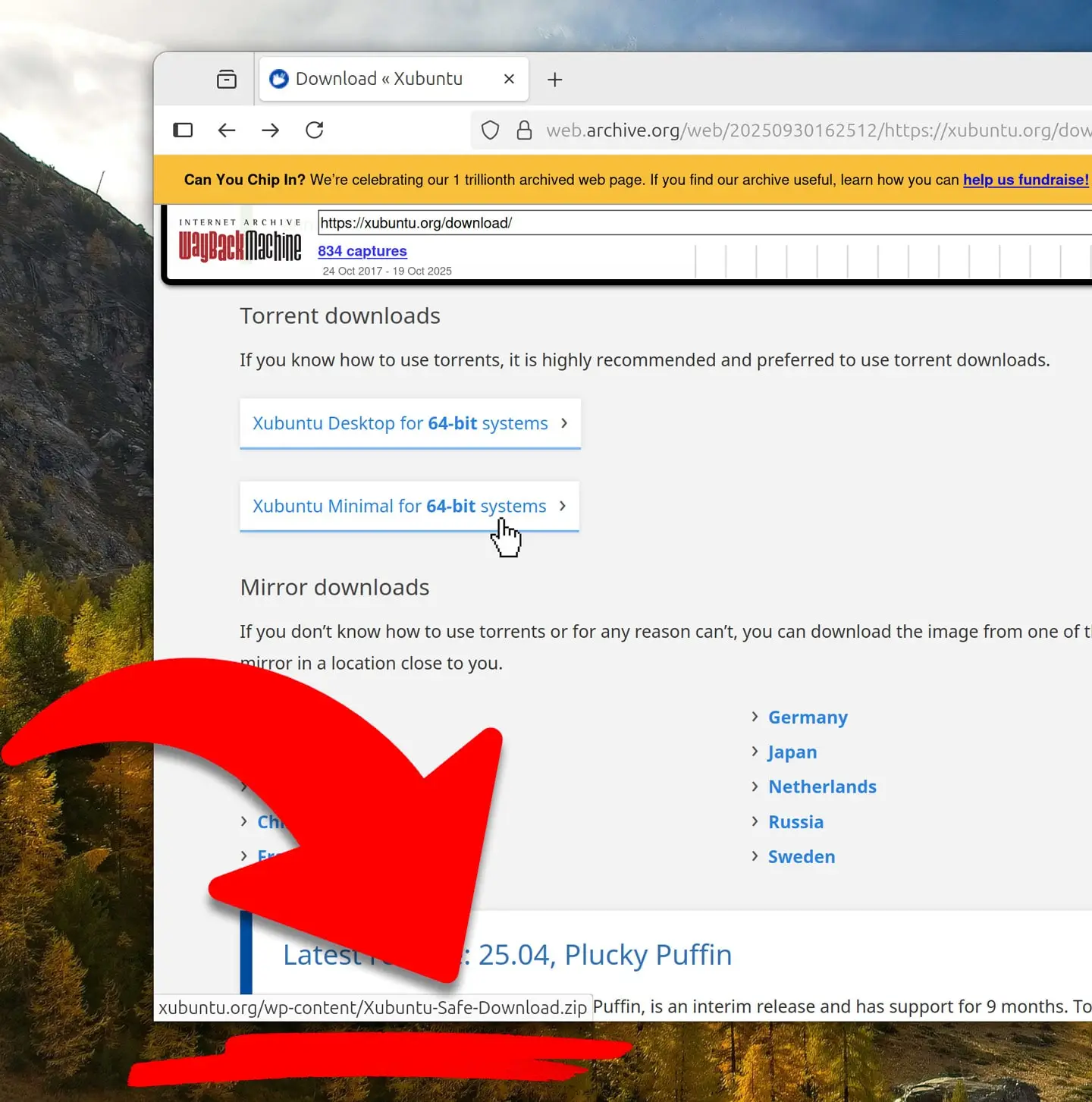Click the padlock site security icon
This screenshot has height=1102, width=1092.
point(525,130)
